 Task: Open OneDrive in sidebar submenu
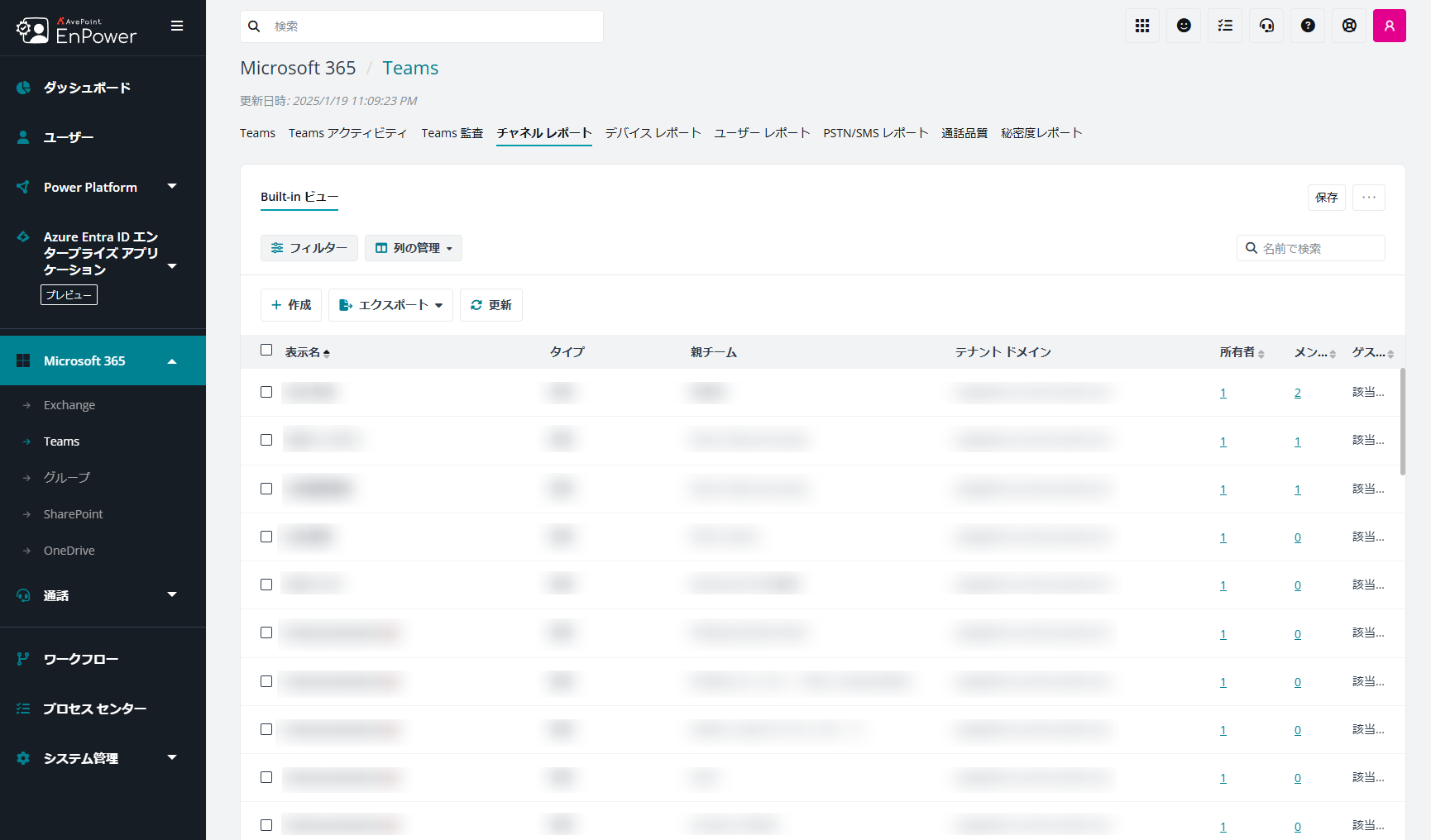click(69, 551)
